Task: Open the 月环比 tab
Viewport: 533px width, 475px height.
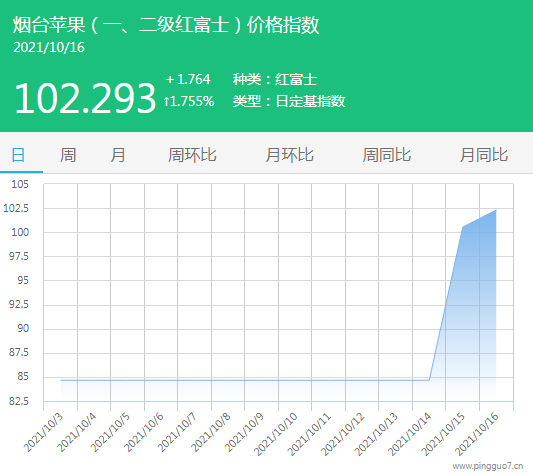Action: [289, 155]
